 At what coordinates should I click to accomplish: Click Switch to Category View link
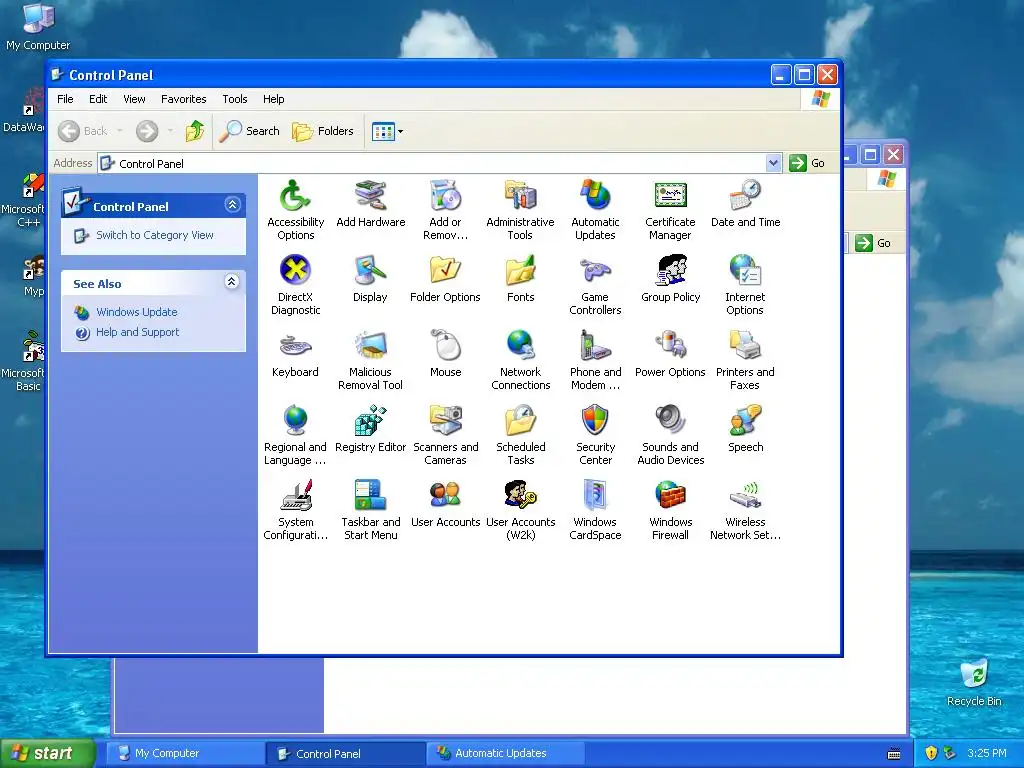coord(154,235)
